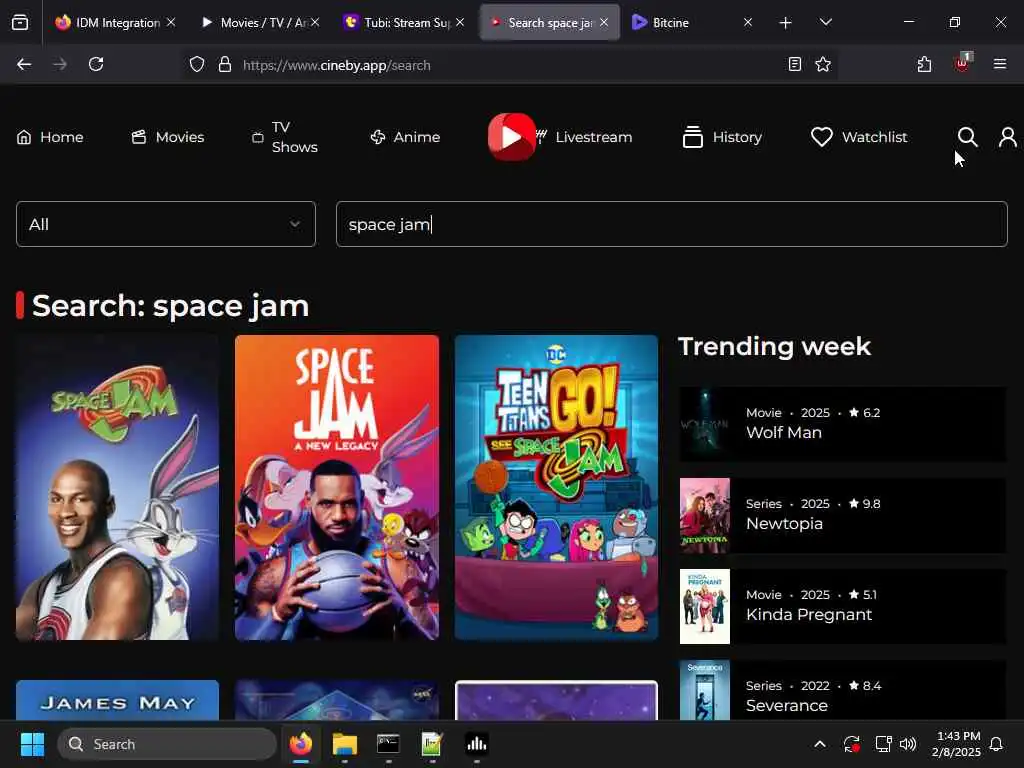Go to Home in navigation
This screenshot has width=1024, height=768.
50,137
